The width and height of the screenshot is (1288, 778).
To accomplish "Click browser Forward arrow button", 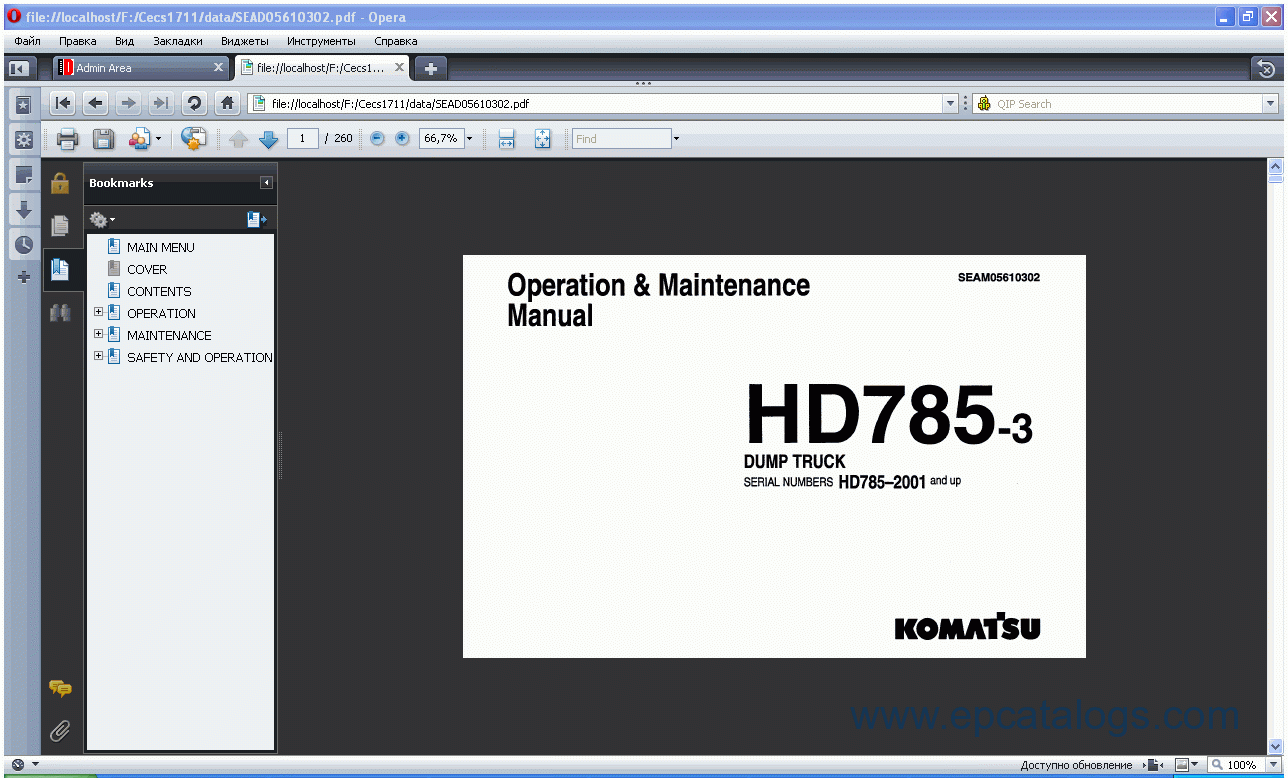I will [128, 103].
